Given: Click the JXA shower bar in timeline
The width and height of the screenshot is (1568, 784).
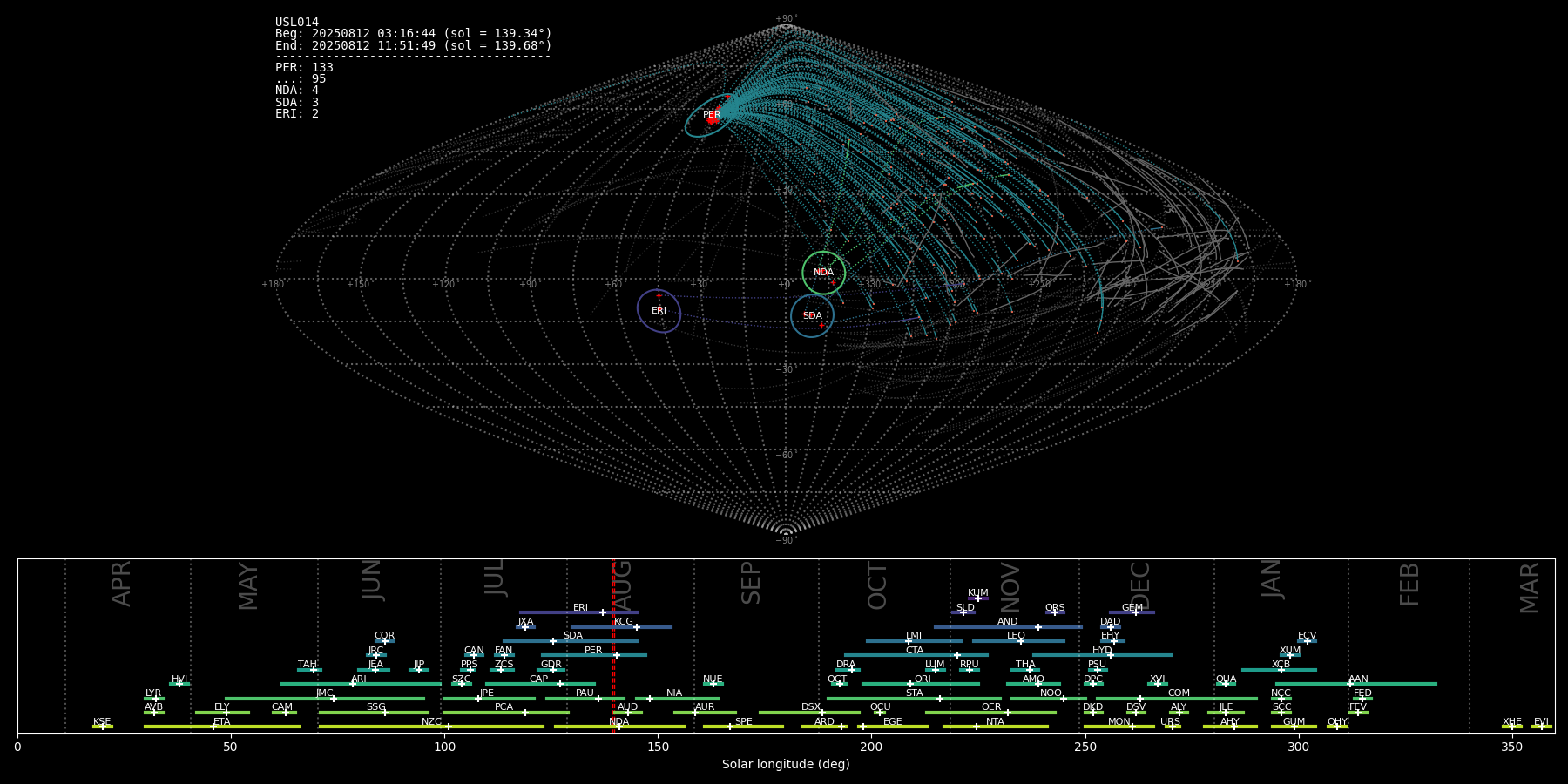Looking at the screenshot, I should pos(525,627).
